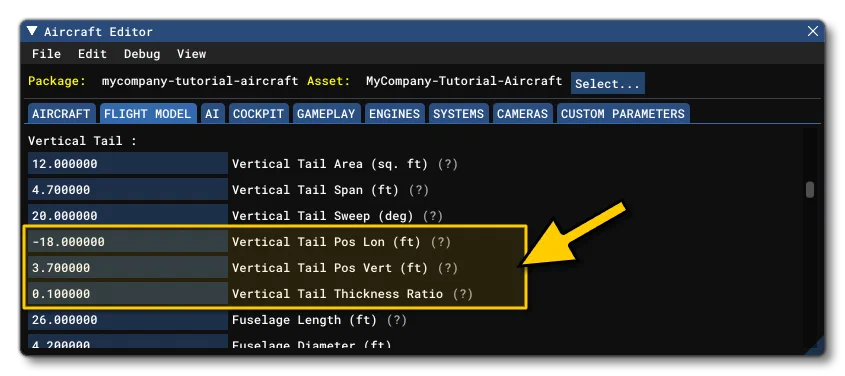Switch to the SYSTEMS tab

(x=459, y=114)
